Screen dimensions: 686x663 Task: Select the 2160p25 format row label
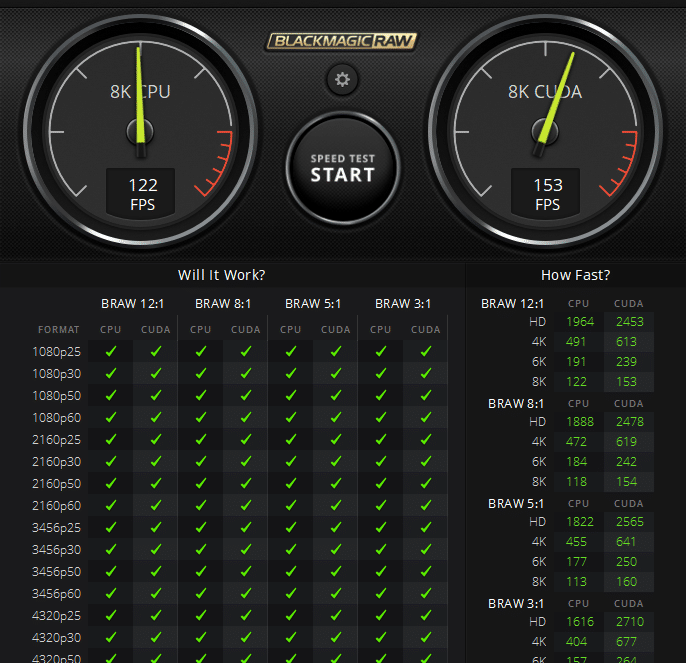(x=56, y=440)
